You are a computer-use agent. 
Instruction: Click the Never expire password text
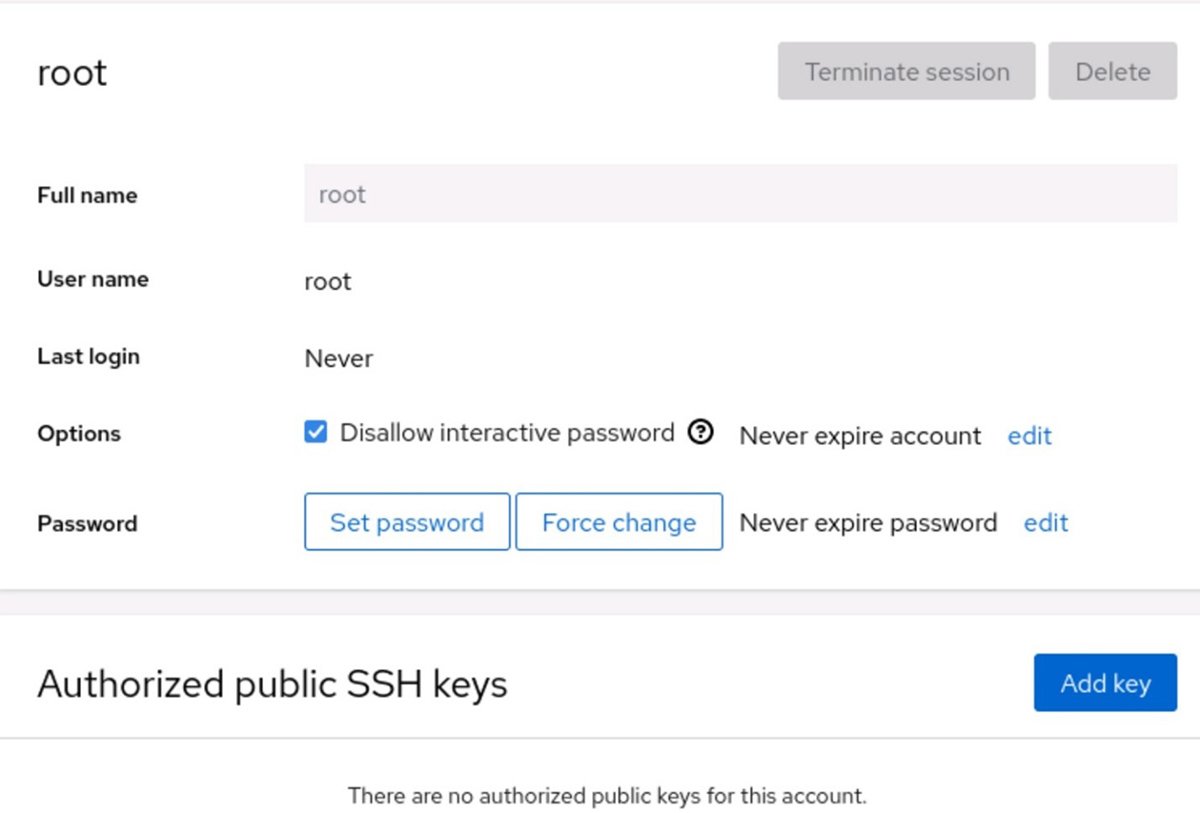point(868,523)
